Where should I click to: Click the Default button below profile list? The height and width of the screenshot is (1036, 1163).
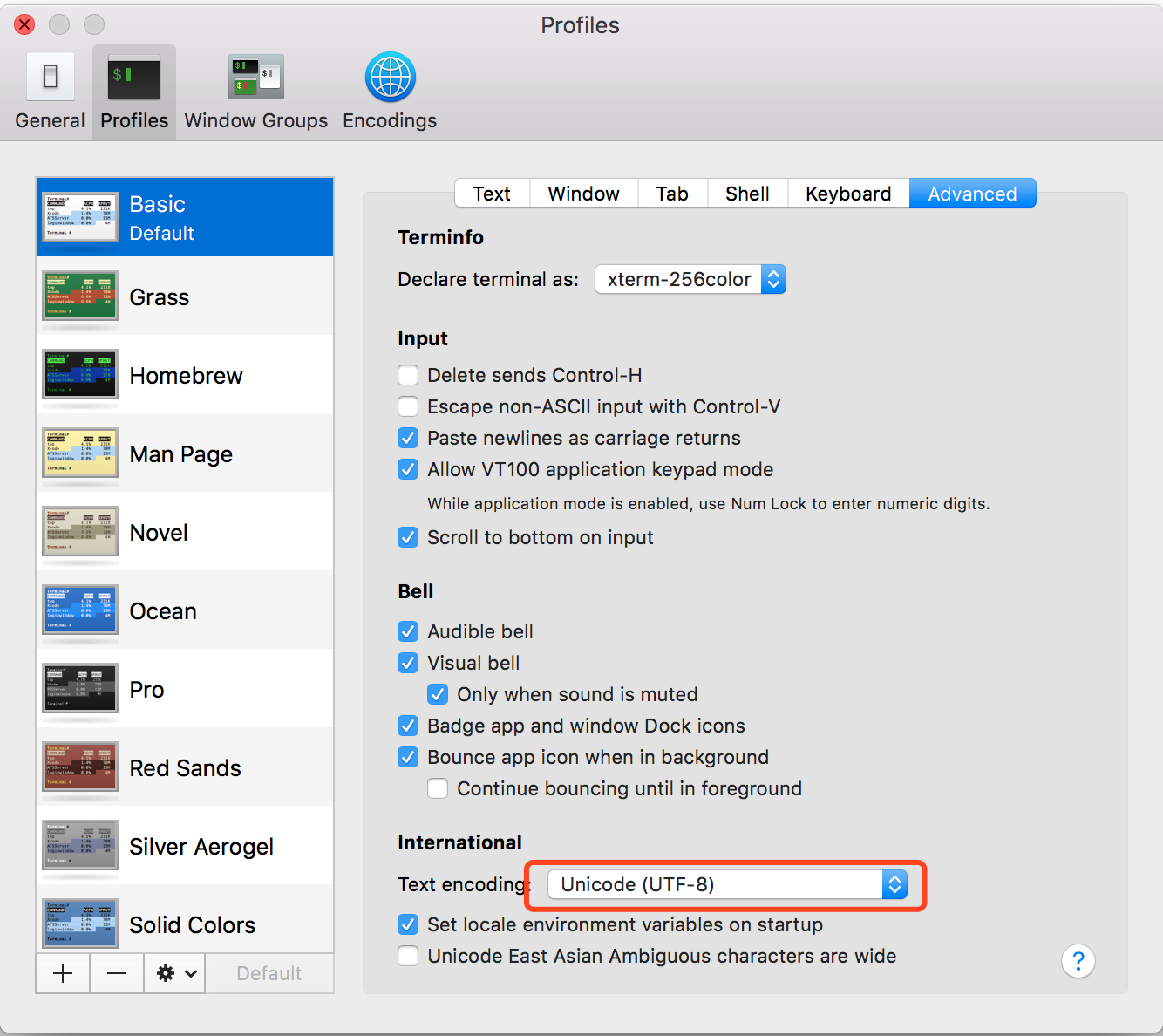(x=269, y=973)
